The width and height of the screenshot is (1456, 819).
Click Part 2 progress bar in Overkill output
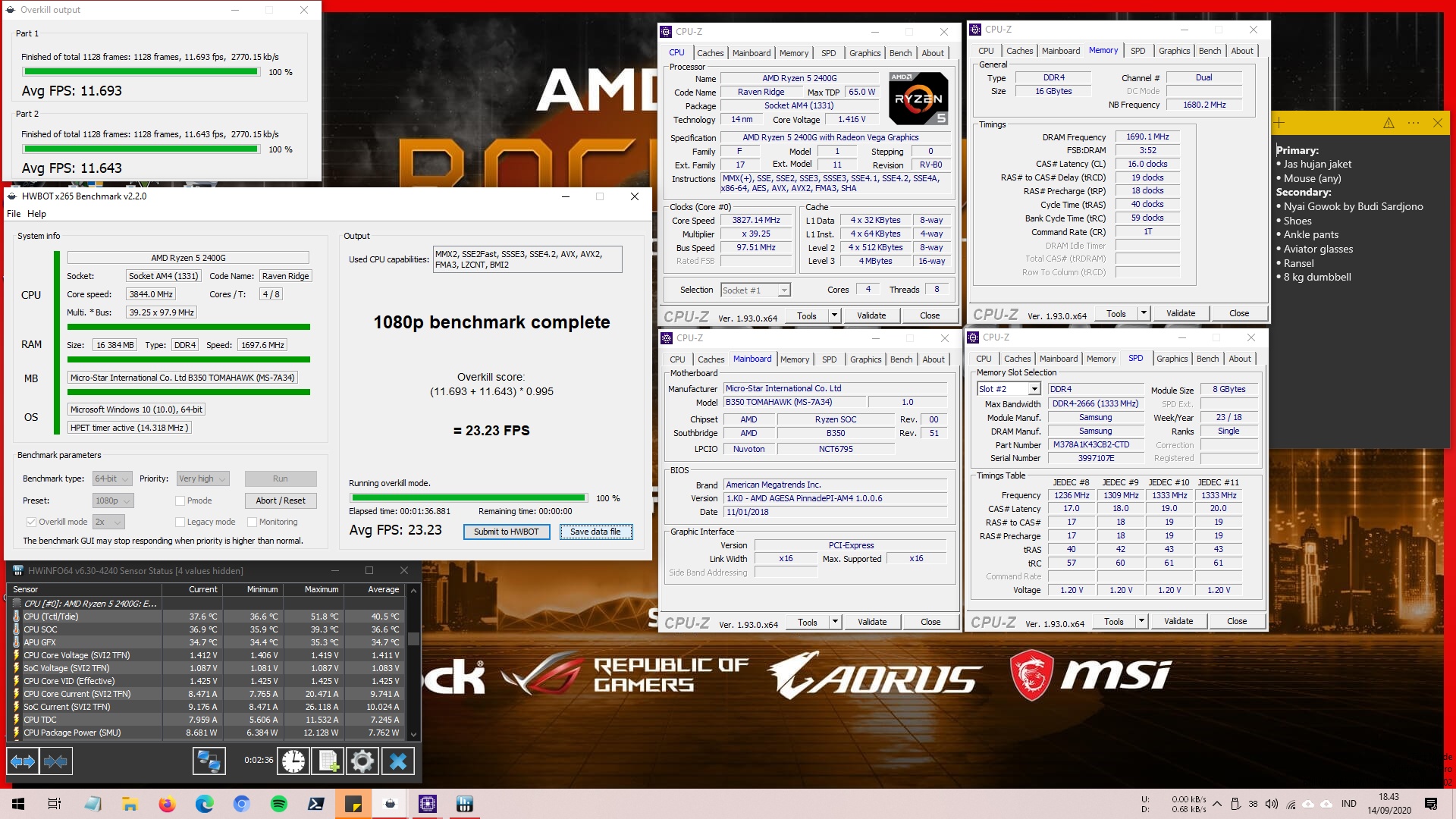click(x=141, y=149)
